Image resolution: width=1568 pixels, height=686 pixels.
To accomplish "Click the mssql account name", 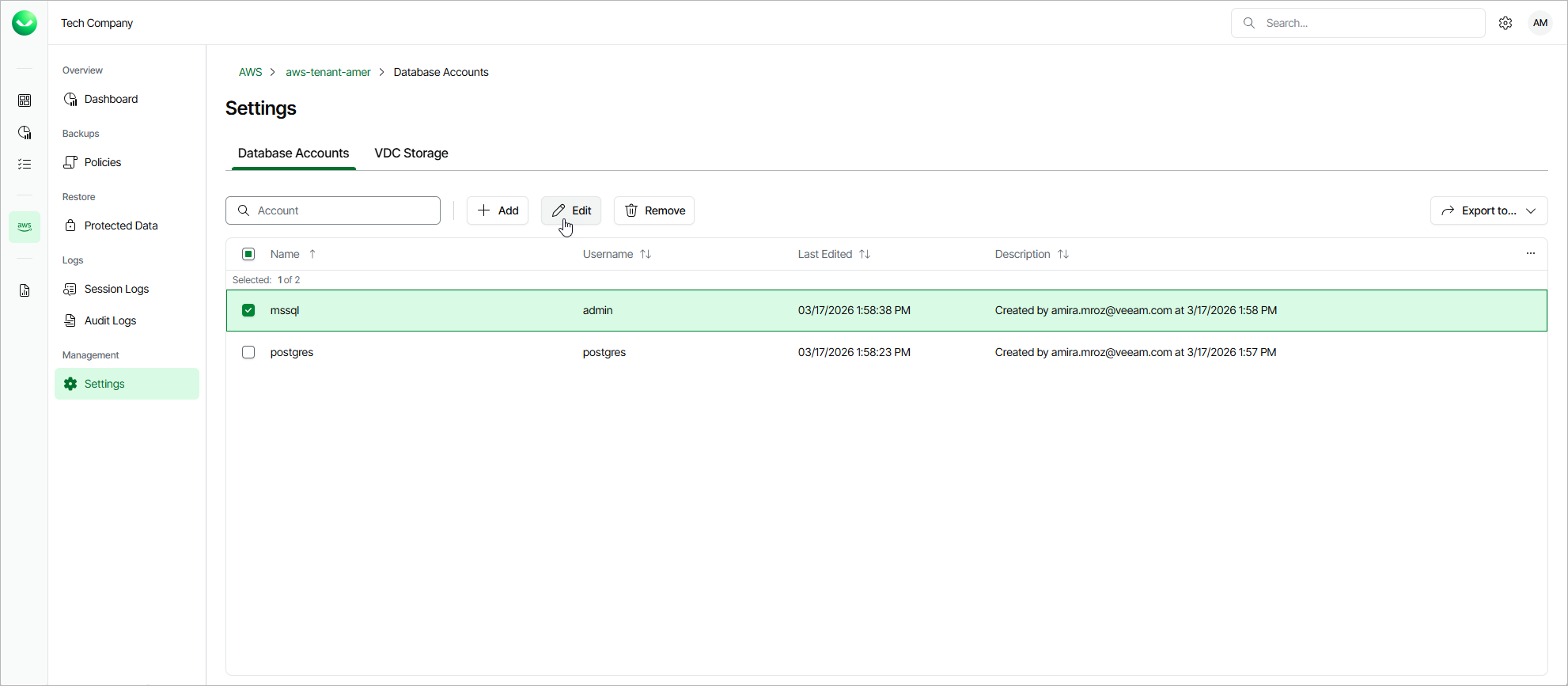I will pos(285,310).
